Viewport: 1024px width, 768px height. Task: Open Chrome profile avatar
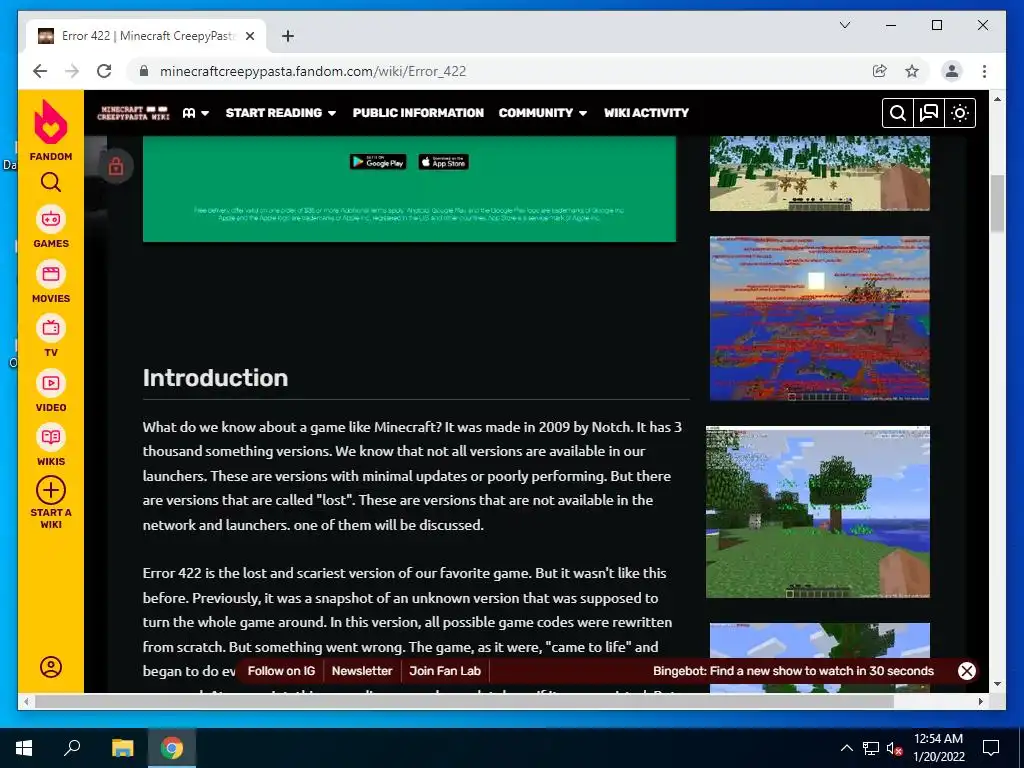click(952, 71)
